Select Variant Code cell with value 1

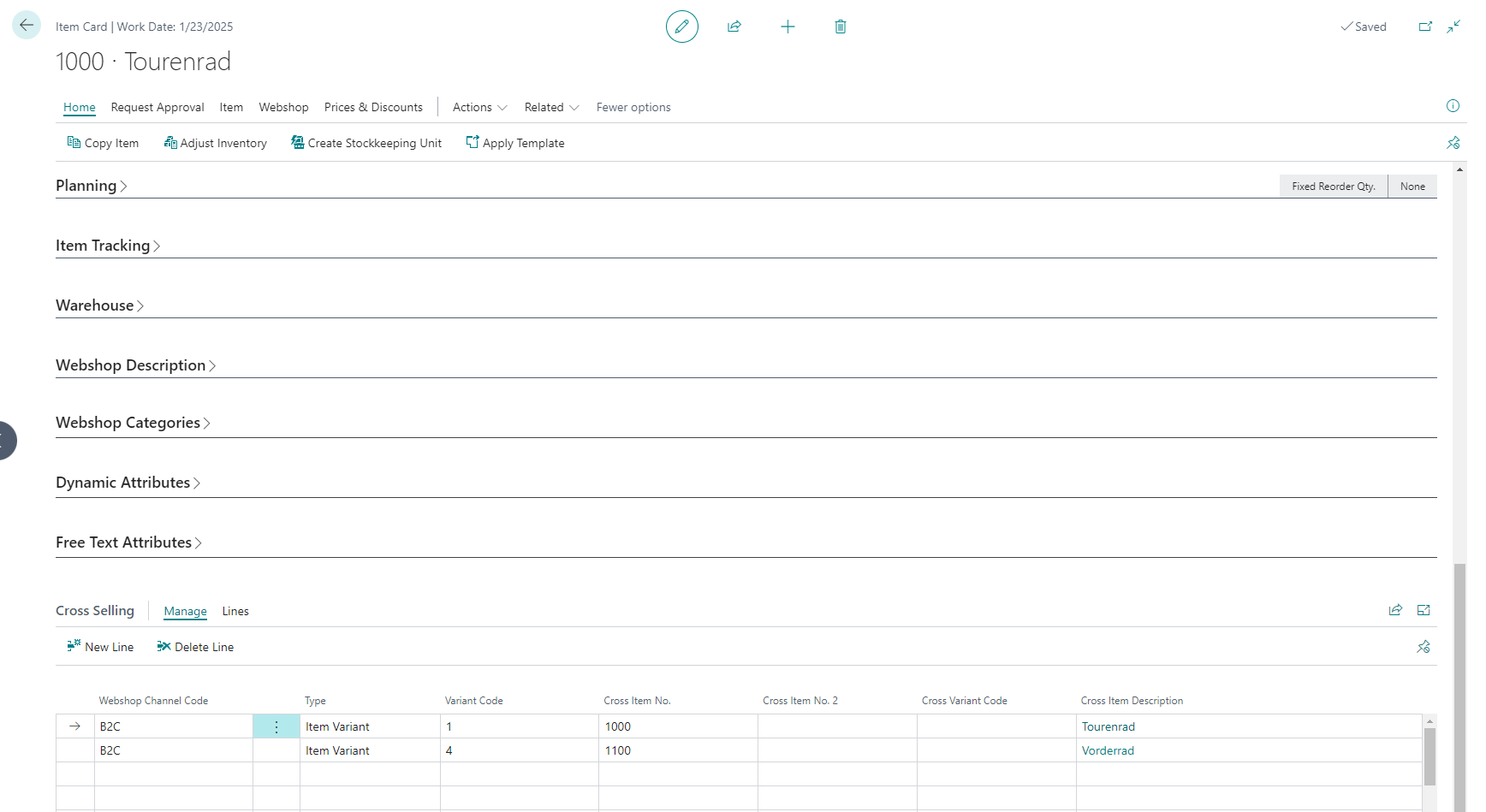tap(520, 726)
